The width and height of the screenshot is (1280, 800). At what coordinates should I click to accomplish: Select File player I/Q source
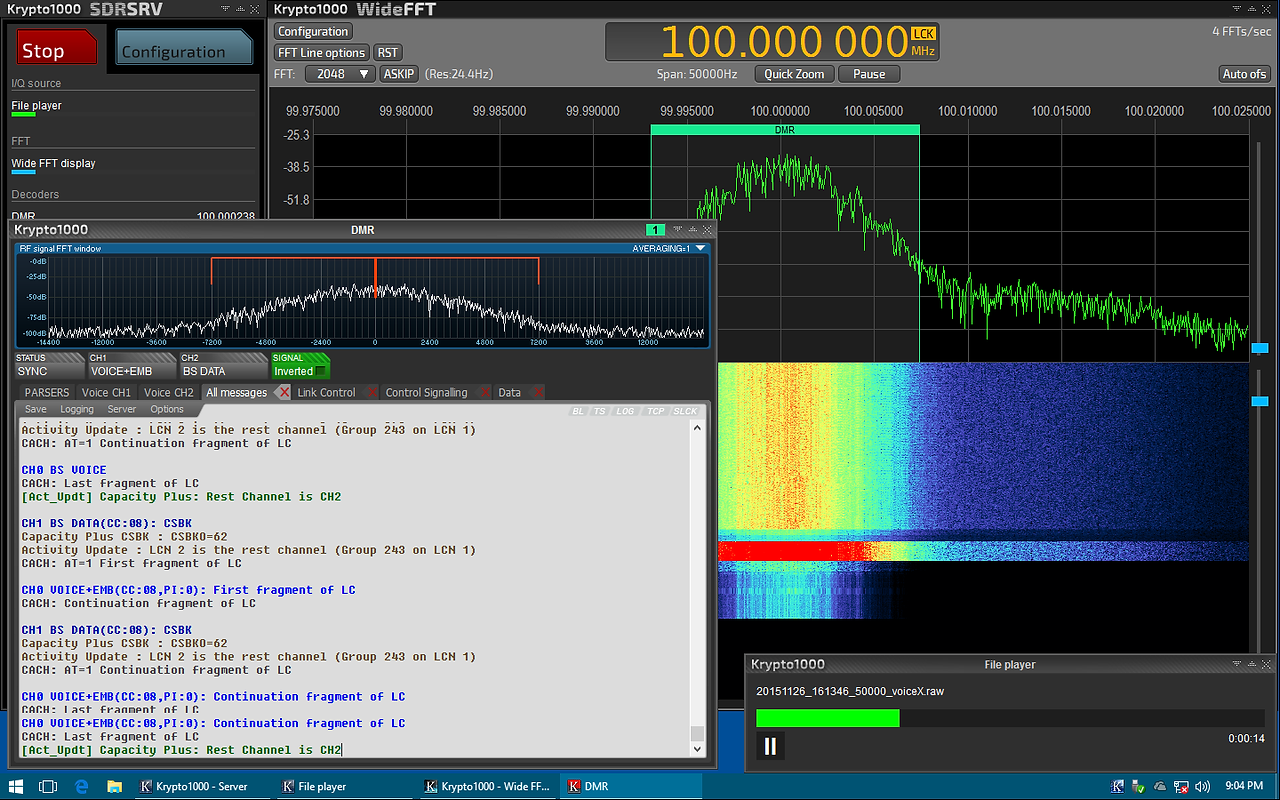click(36, 106)
